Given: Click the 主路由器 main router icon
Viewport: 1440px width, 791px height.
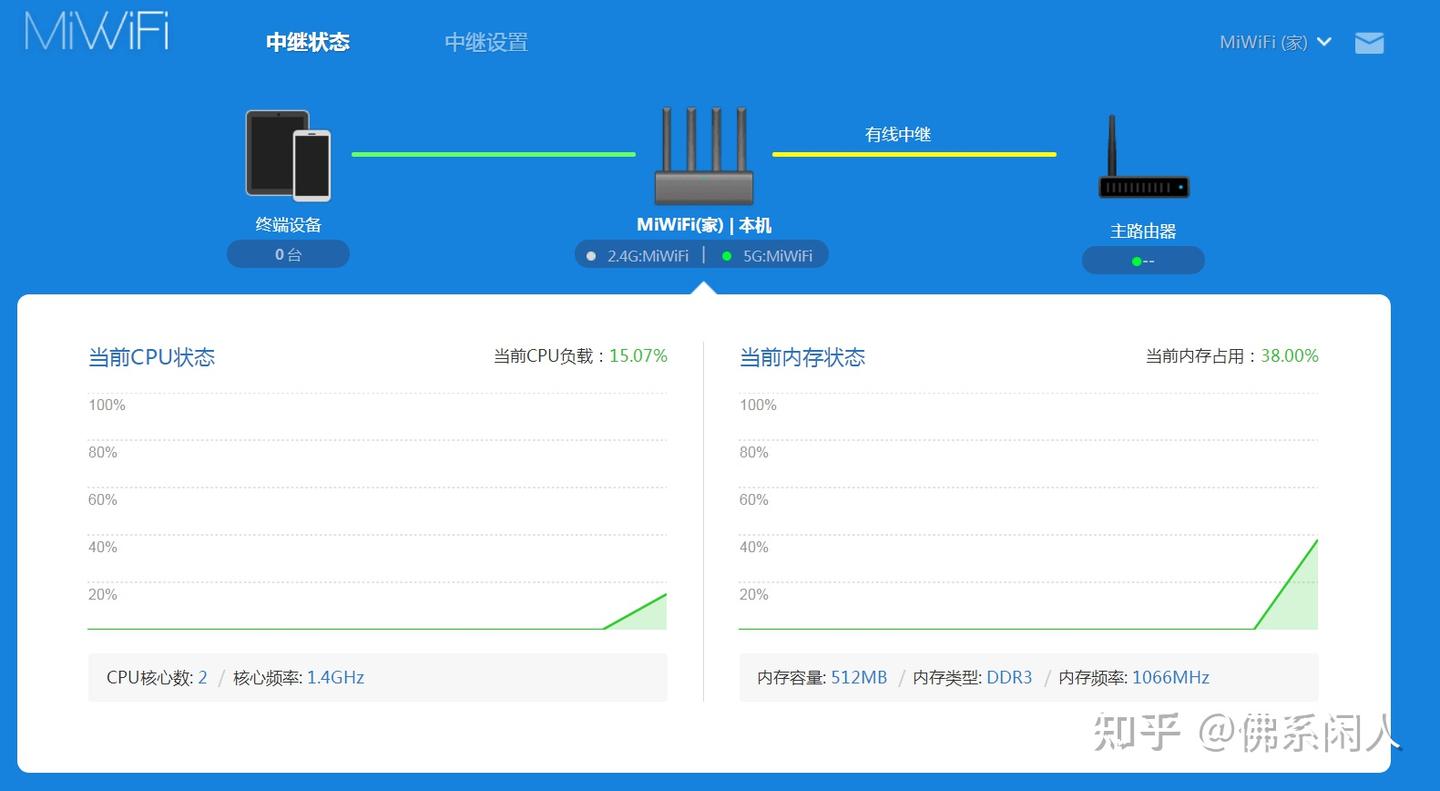Looking at the screenshot, I should pos(1143,155).
